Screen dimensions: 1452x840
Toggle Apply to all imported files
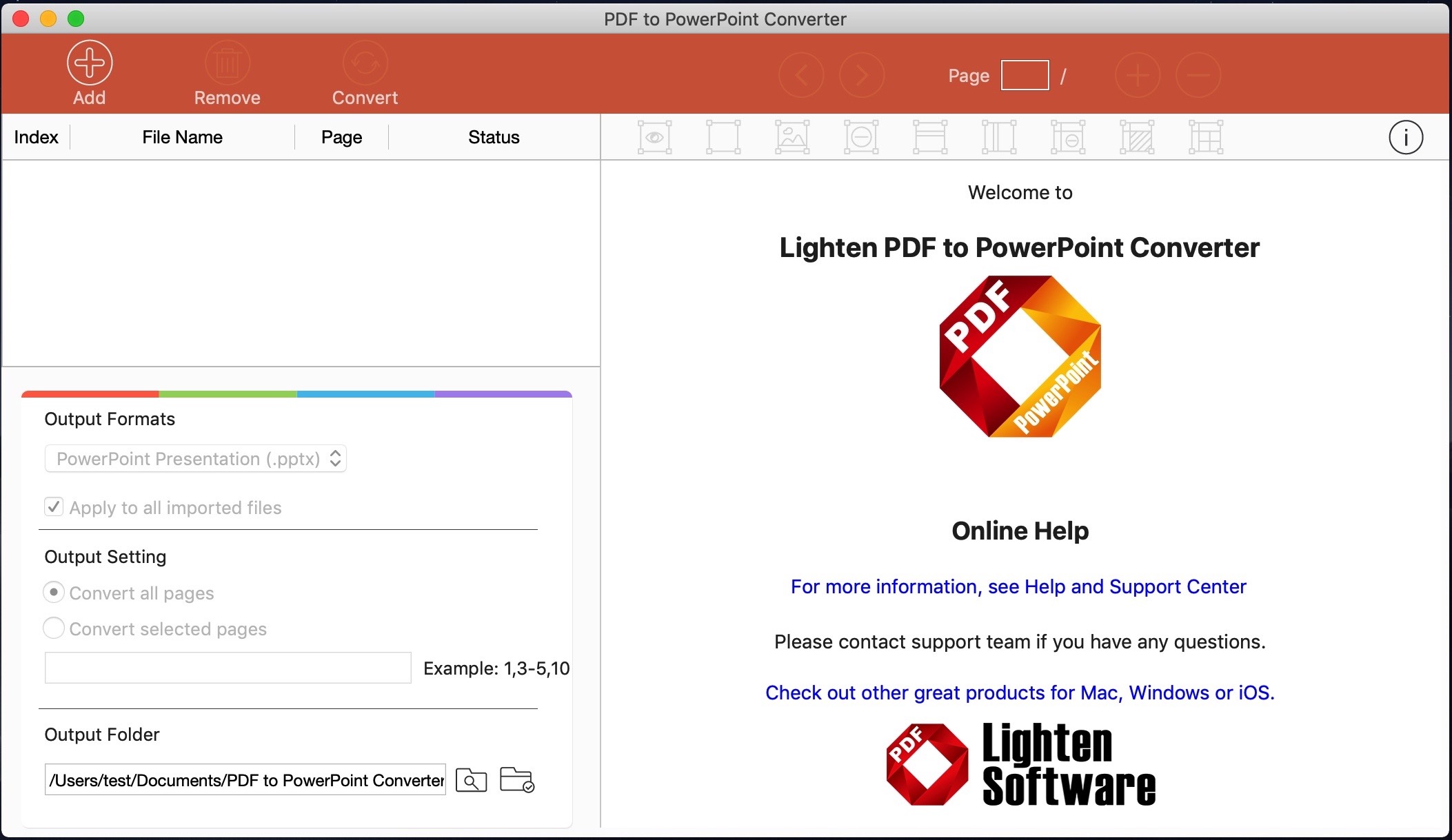tap(54, 507)
